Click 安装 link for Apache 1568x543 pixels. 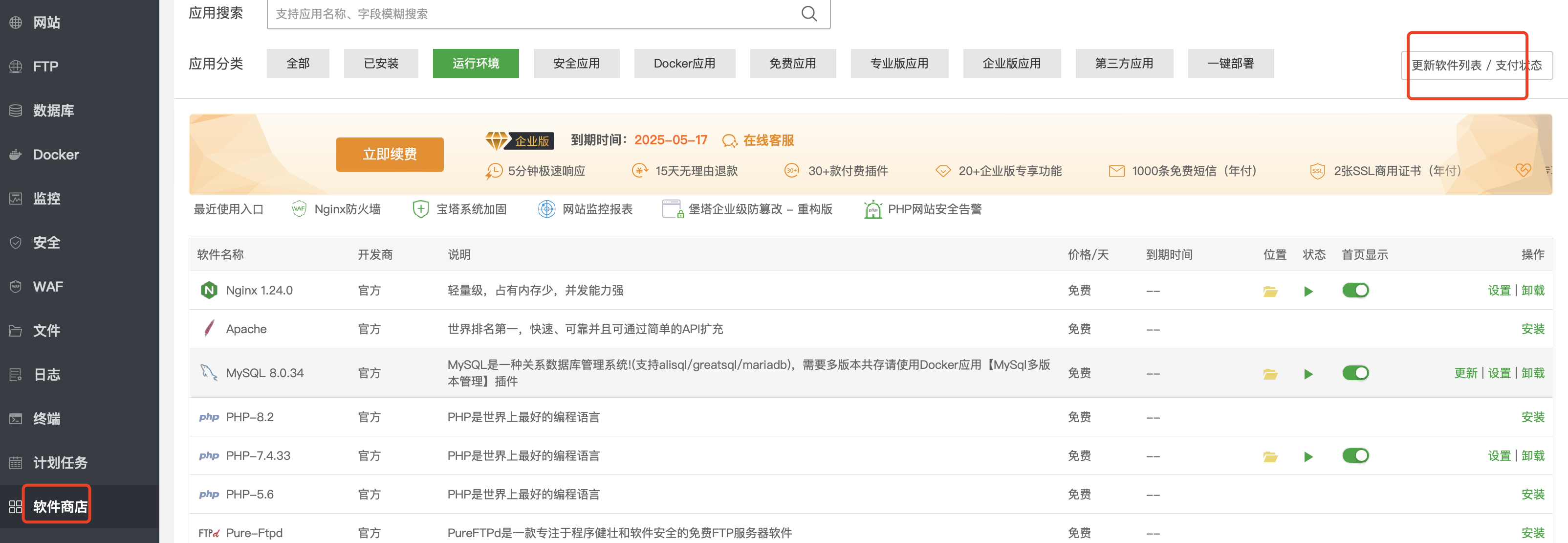[1533, 329]
